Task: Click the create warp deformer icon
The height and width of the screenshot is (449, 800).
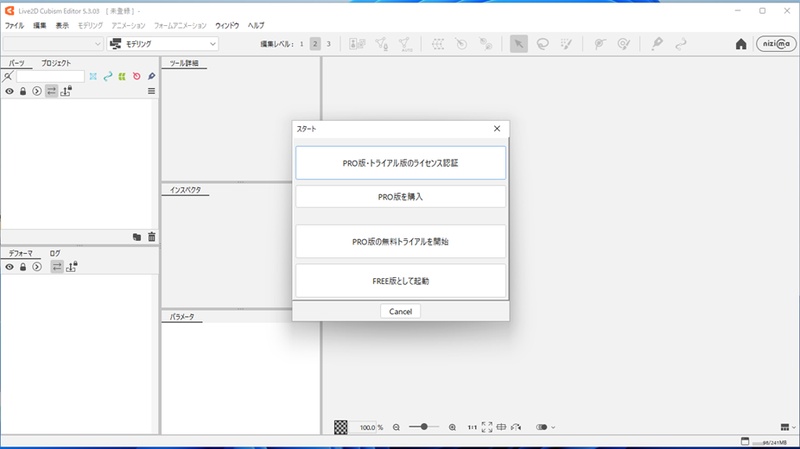Action: pyautogui.click(x=438, y=44)
